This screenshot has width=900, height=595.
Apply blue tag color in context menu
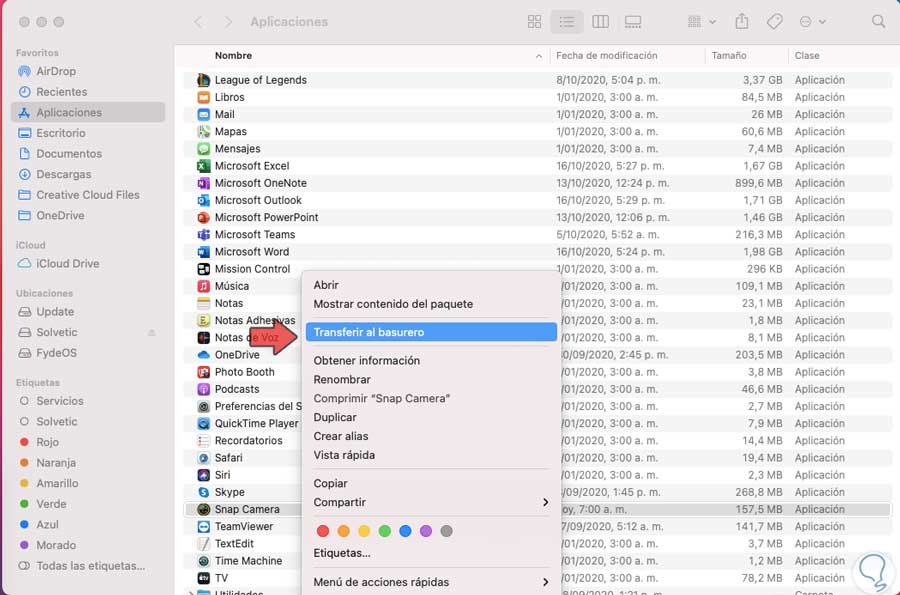point(405,531)
